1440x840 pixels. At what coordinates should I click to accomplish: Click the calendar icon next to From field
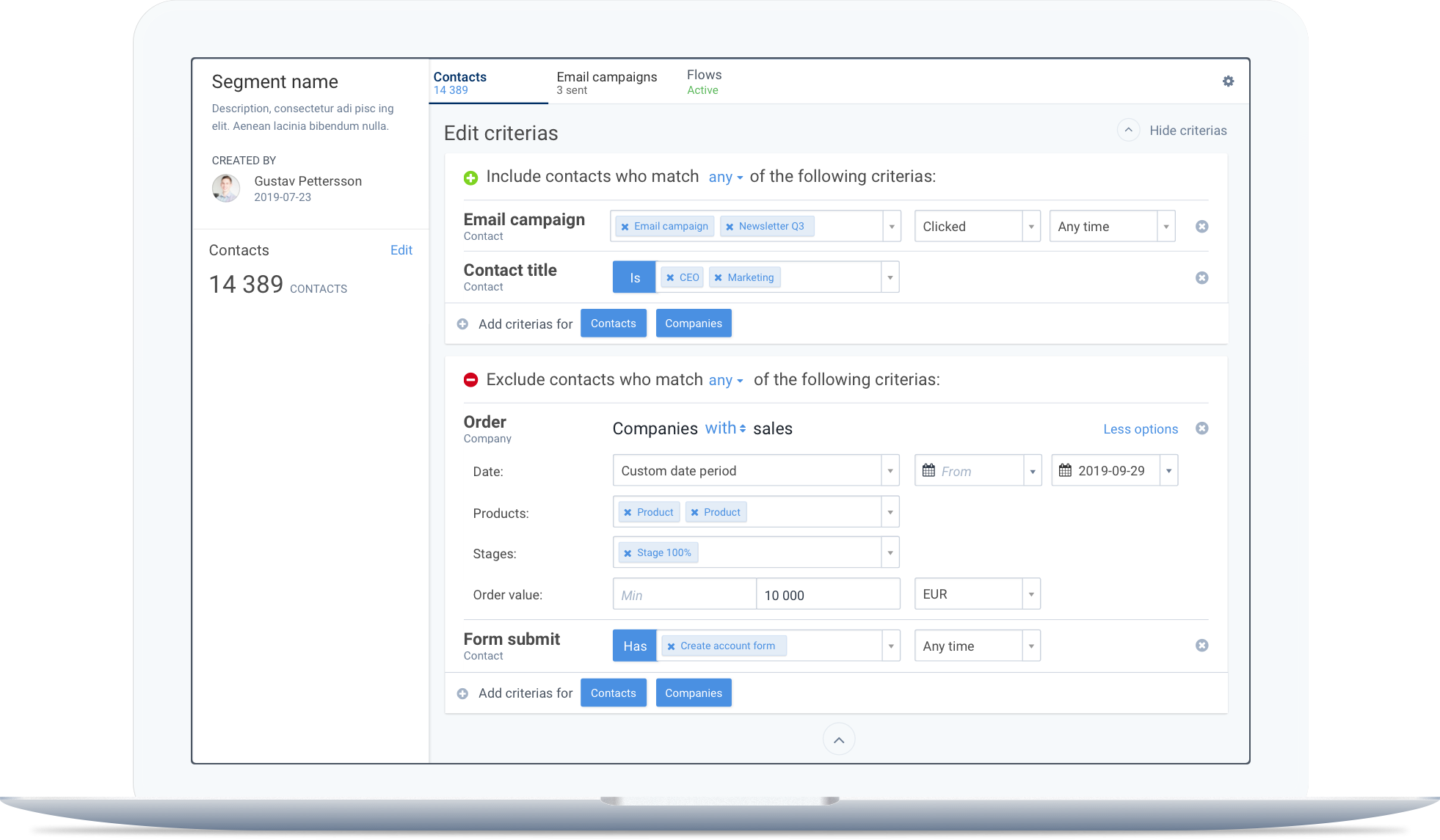928,470
